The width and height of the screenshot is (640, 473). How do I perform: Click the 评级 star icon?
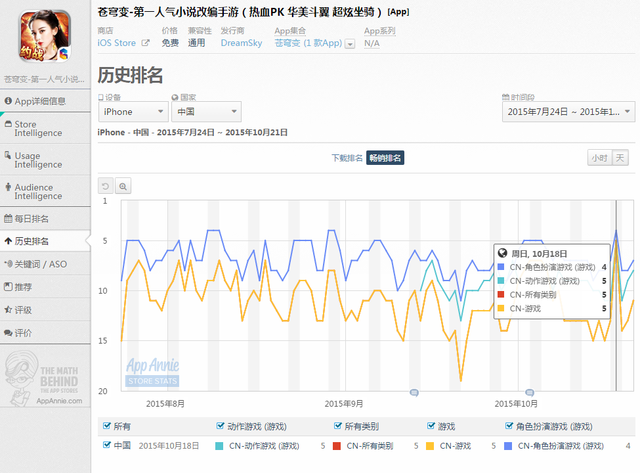tap(8, 310)
